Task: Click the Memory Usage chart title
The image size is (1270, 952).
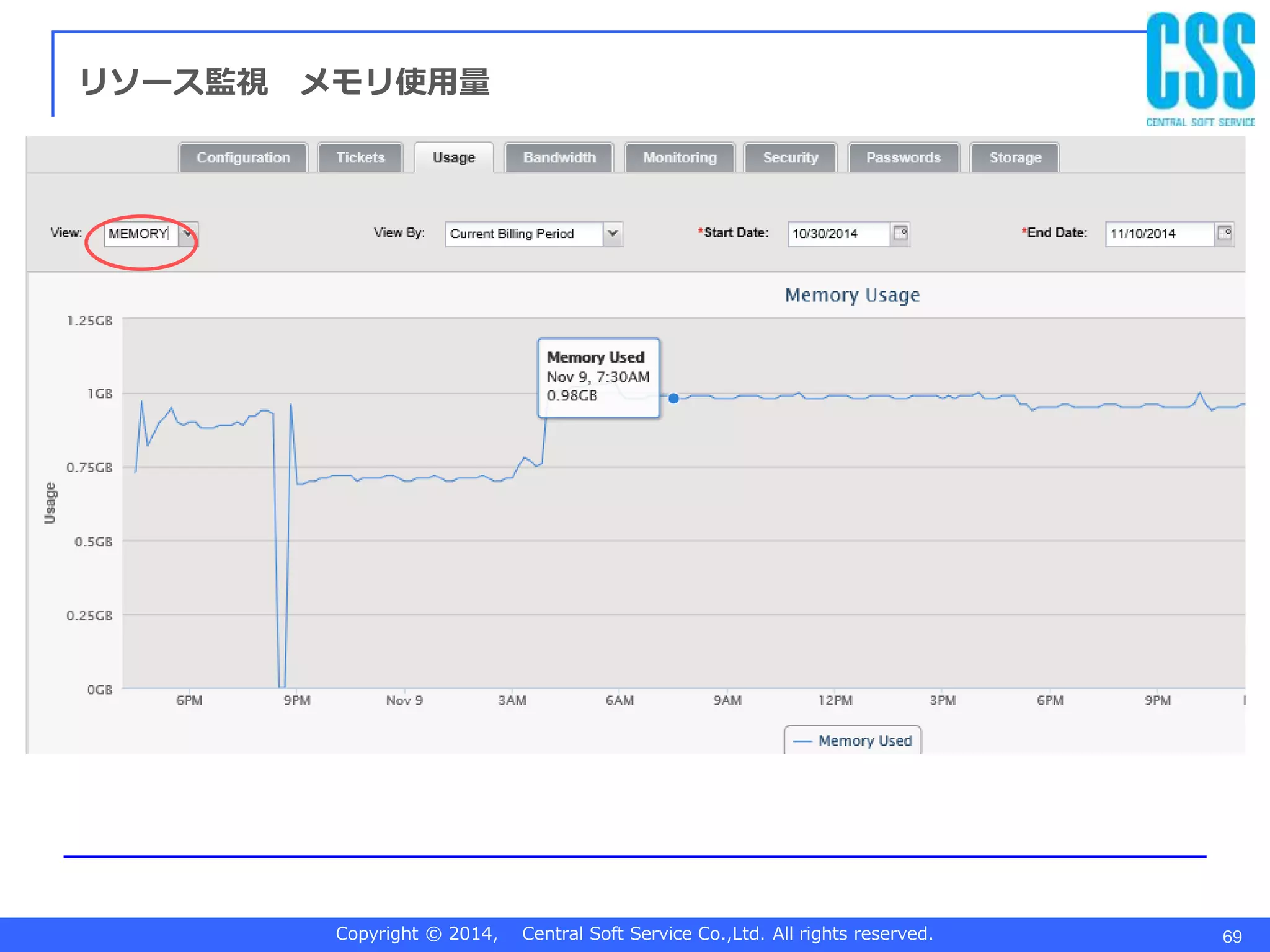Action: click(x=853, y=295)
